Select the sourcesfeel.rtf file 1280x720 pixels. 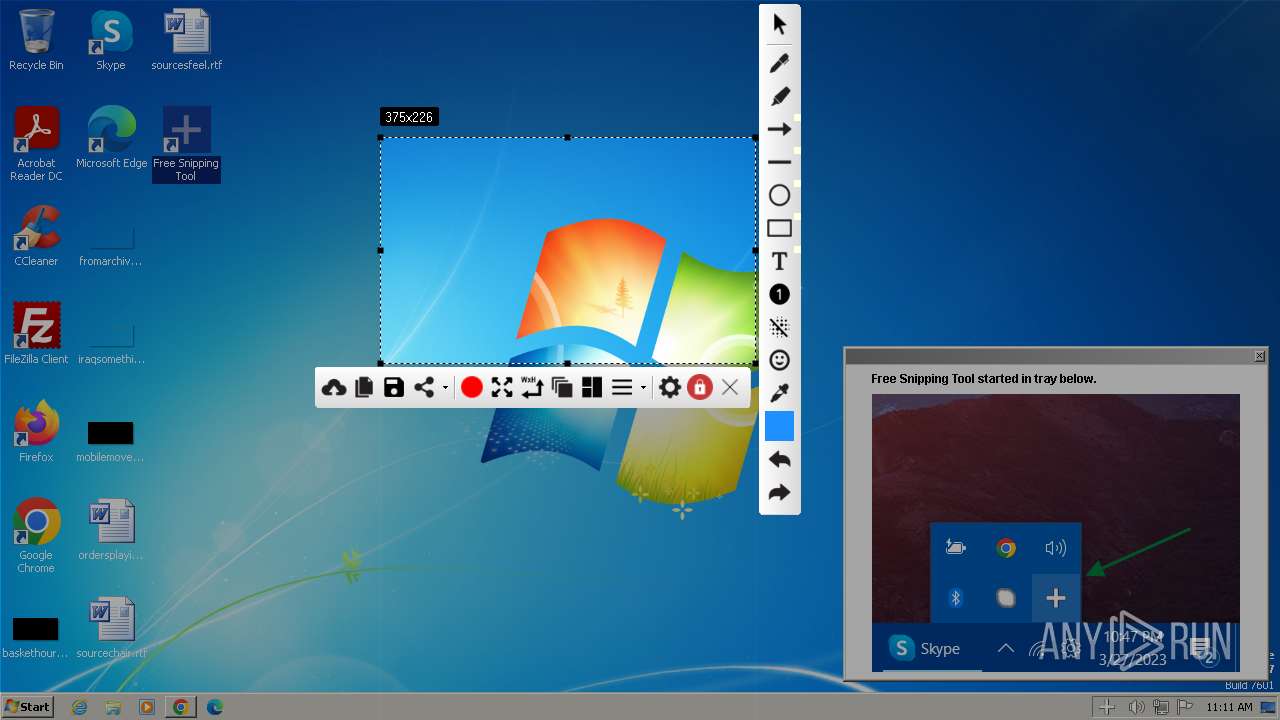(186, 41)
